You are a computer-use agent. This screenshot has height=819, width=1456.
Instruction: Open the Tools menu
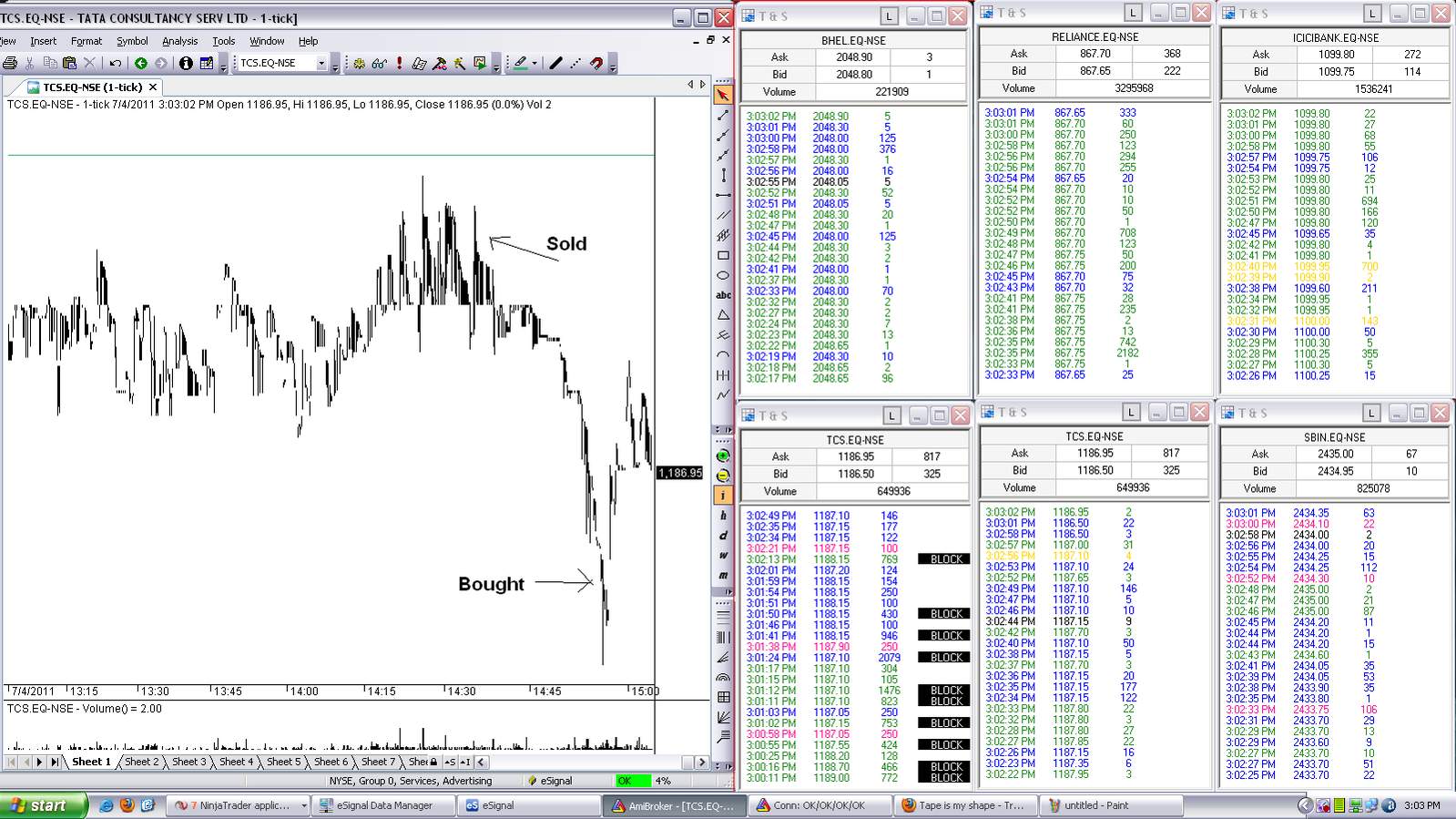223,41
